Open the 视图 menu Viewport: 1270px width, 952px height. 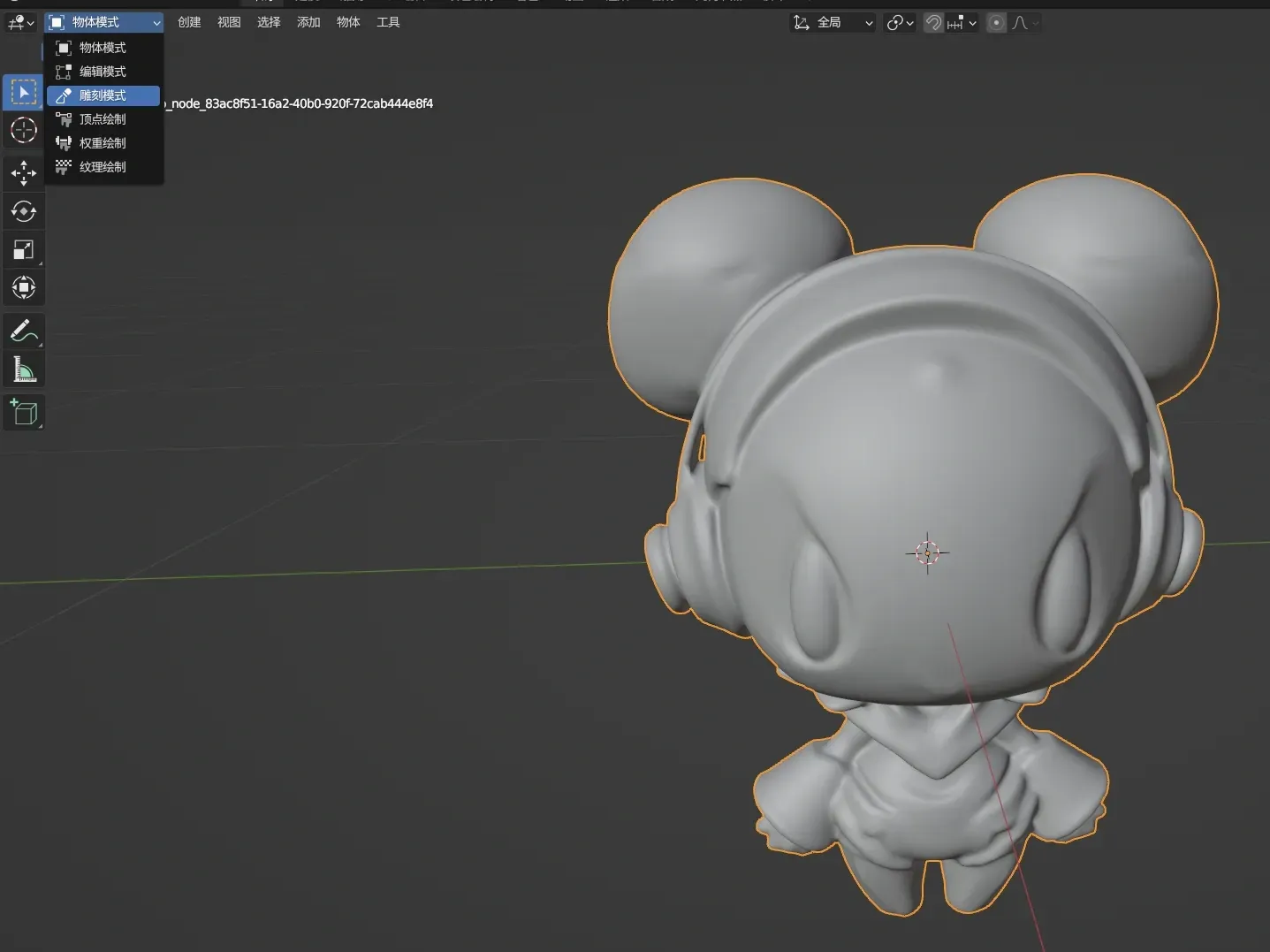pyautogui.click(x=229, y=22)
